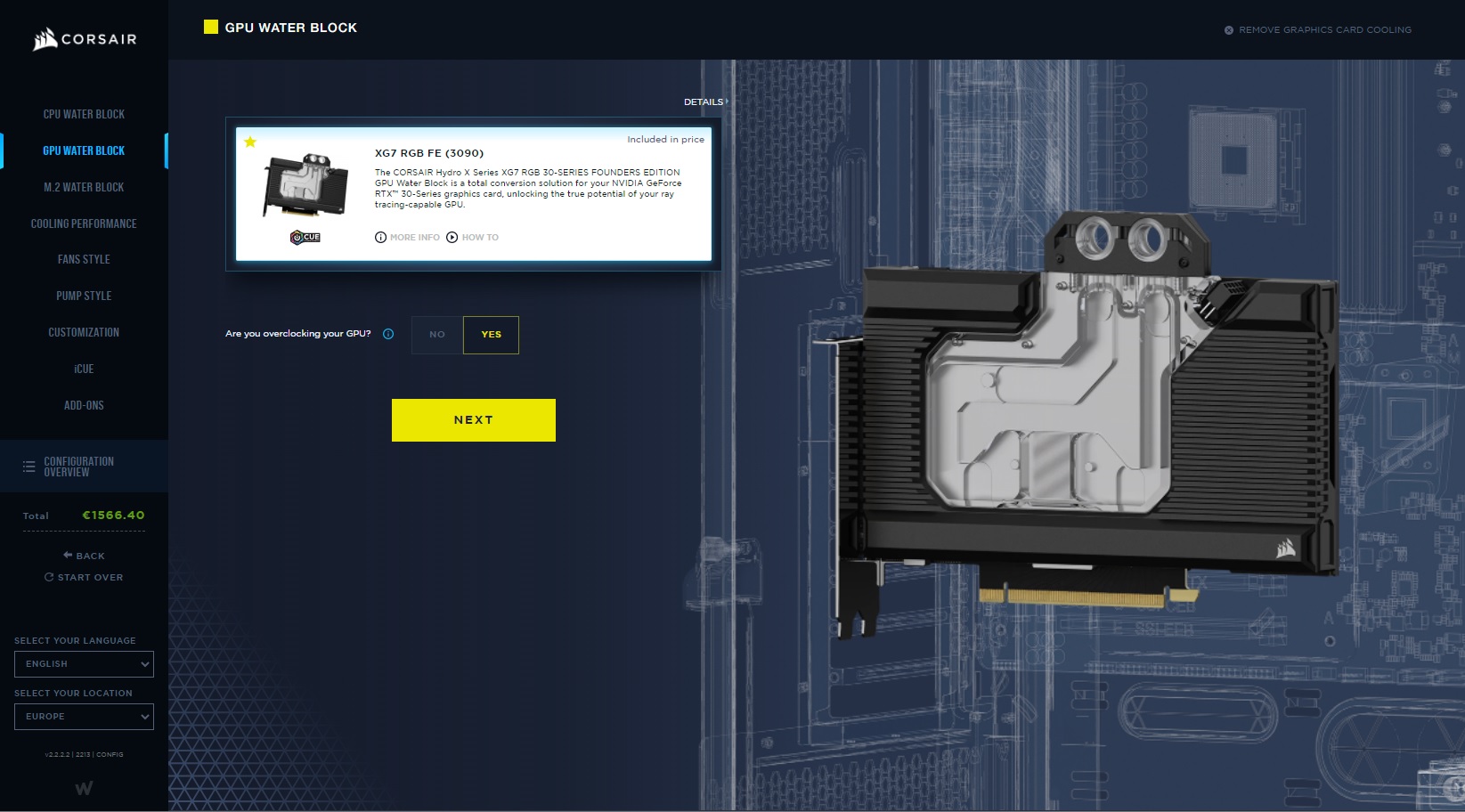Screen dimensions: 1465x812
Task: Click the Corsair logo
Action: click(85, 39)
